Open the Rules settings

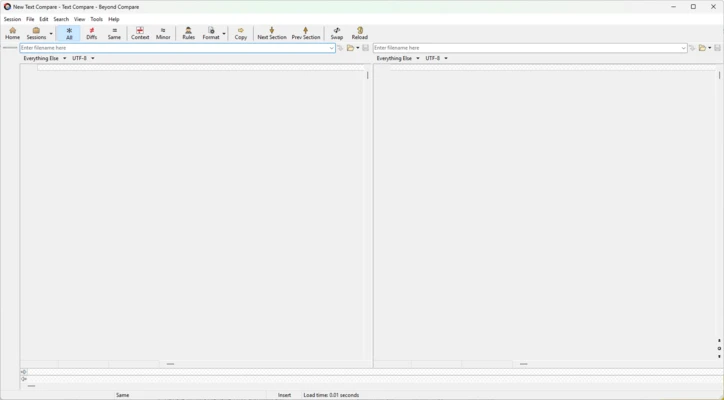tap(188, 33)
